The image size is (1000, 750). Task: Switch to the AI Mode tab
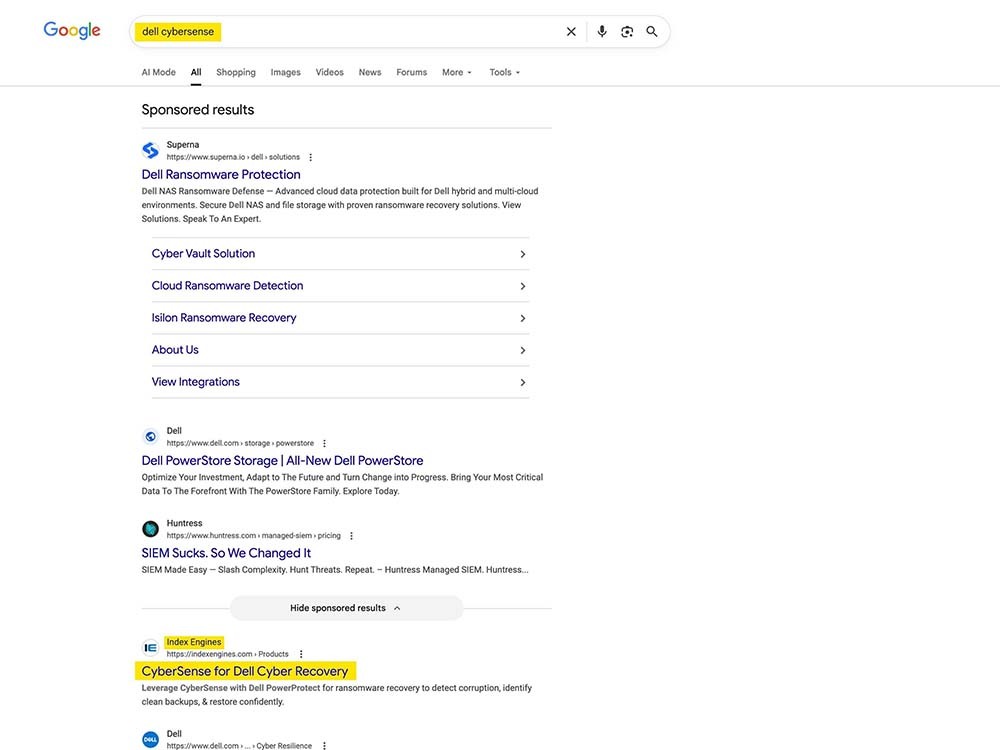[x=158, y=72]
